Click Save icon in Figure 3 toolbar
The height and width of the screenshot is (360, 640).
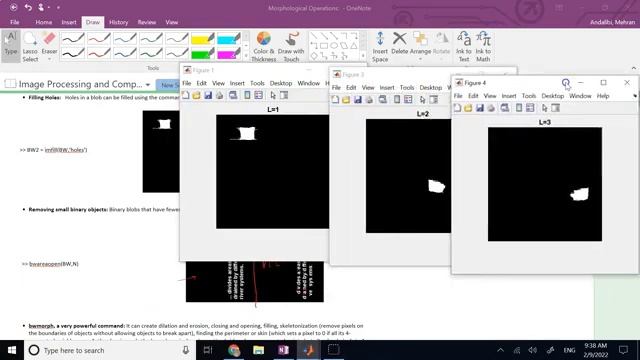pos(358,100)
